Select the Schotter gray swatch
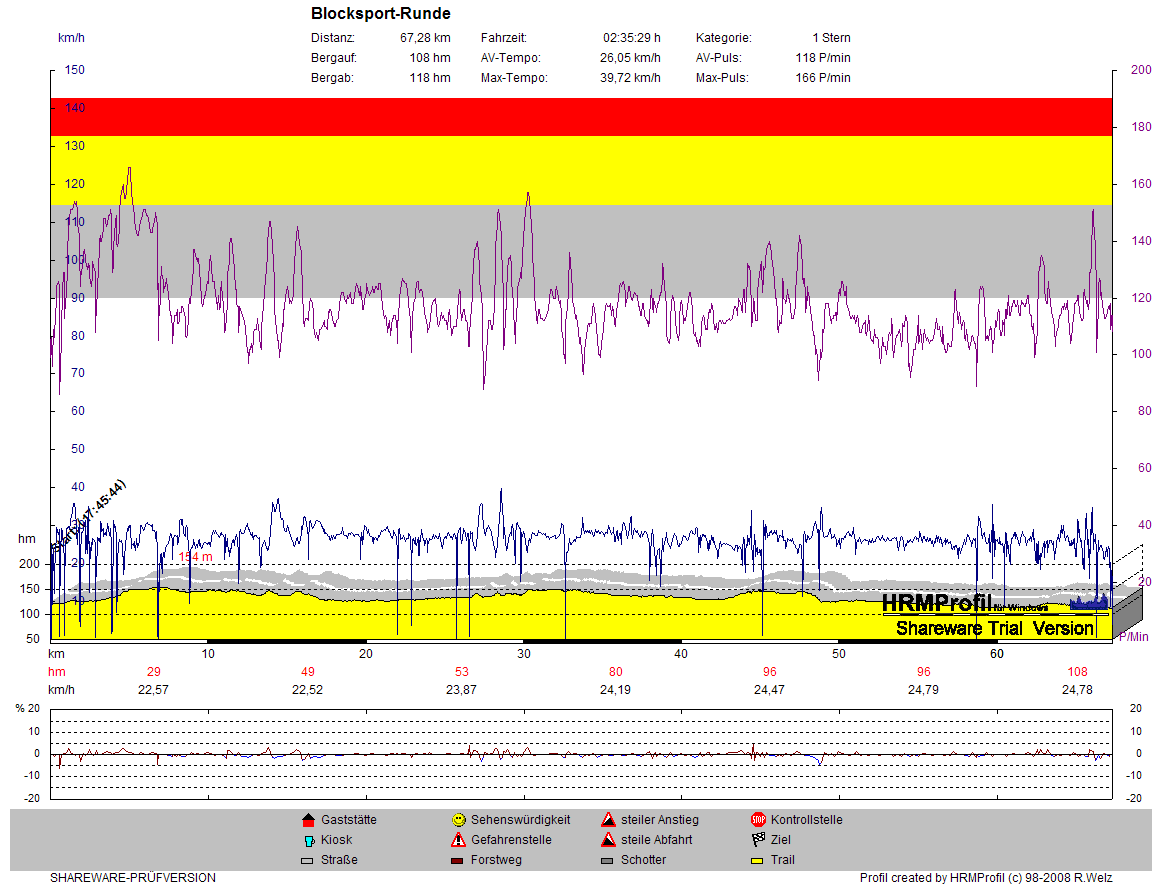 [x=608, y=860]
